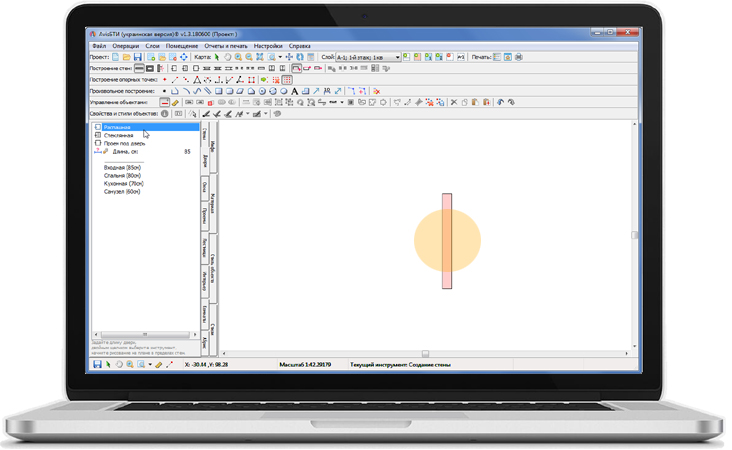732x450 pixels.
Task: Expand the zoom dropdown arrow in the status bar
Action: point(149,365)
